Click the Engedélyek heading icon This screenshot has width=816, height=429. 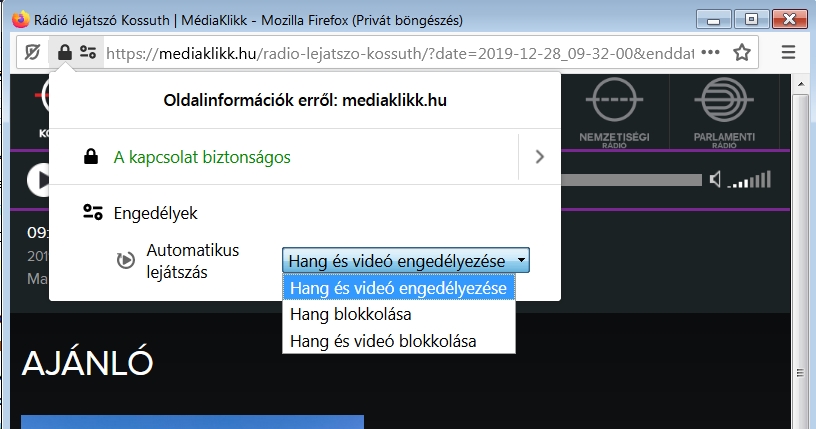[93, 212]
